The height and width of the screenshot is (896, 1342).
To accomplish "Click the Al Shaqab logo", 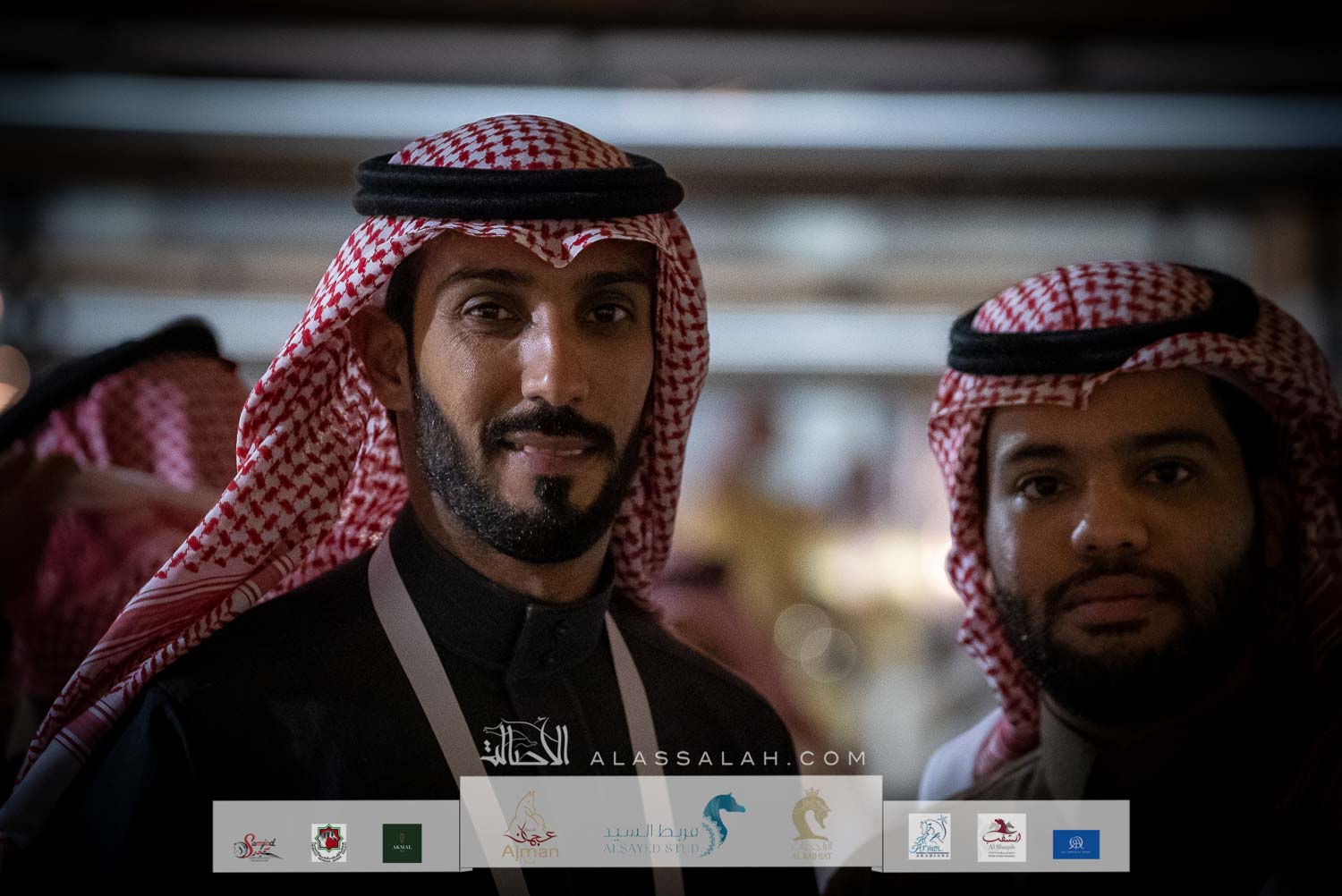I will point(1001,838).
